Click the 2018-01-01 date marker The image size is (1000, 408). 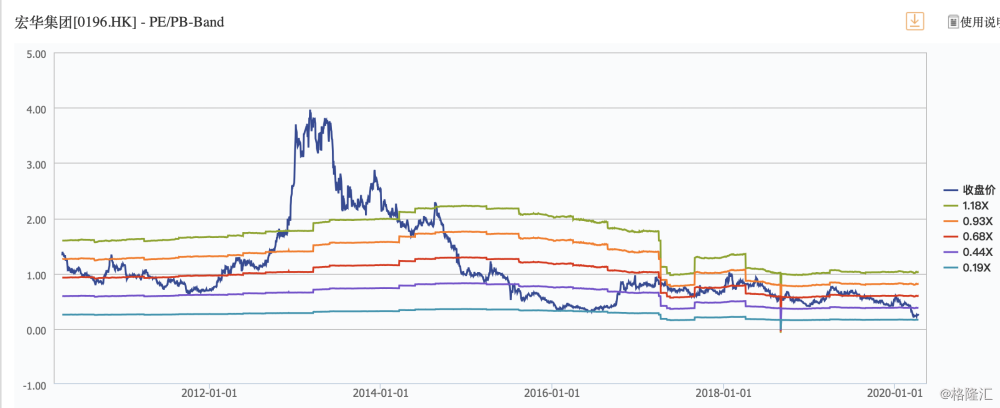click(x=723, y=393)
